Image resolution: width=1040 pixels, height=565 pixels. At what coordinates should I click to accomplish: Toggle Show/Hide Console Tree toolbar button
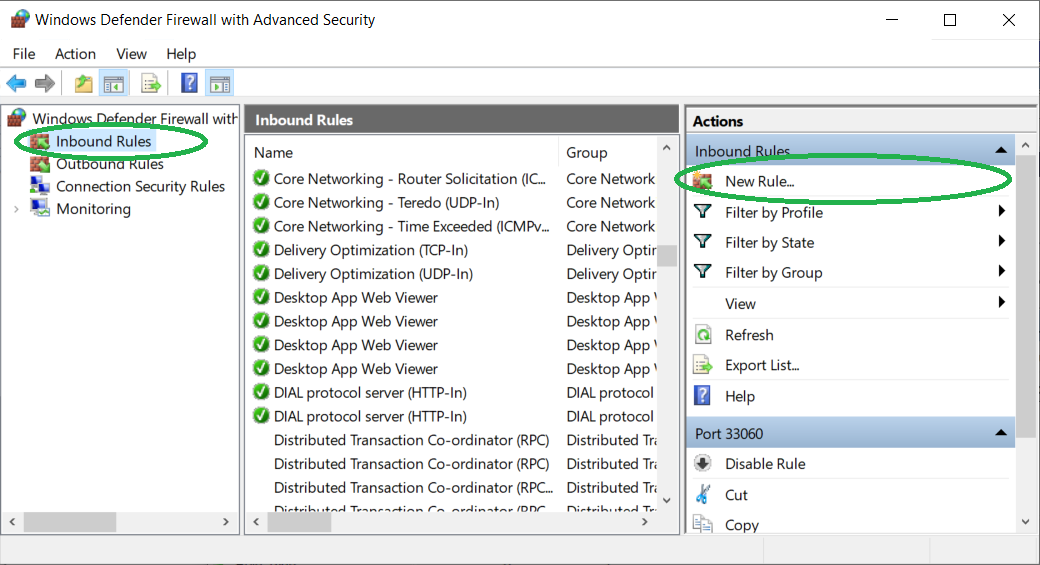[114, 84]
